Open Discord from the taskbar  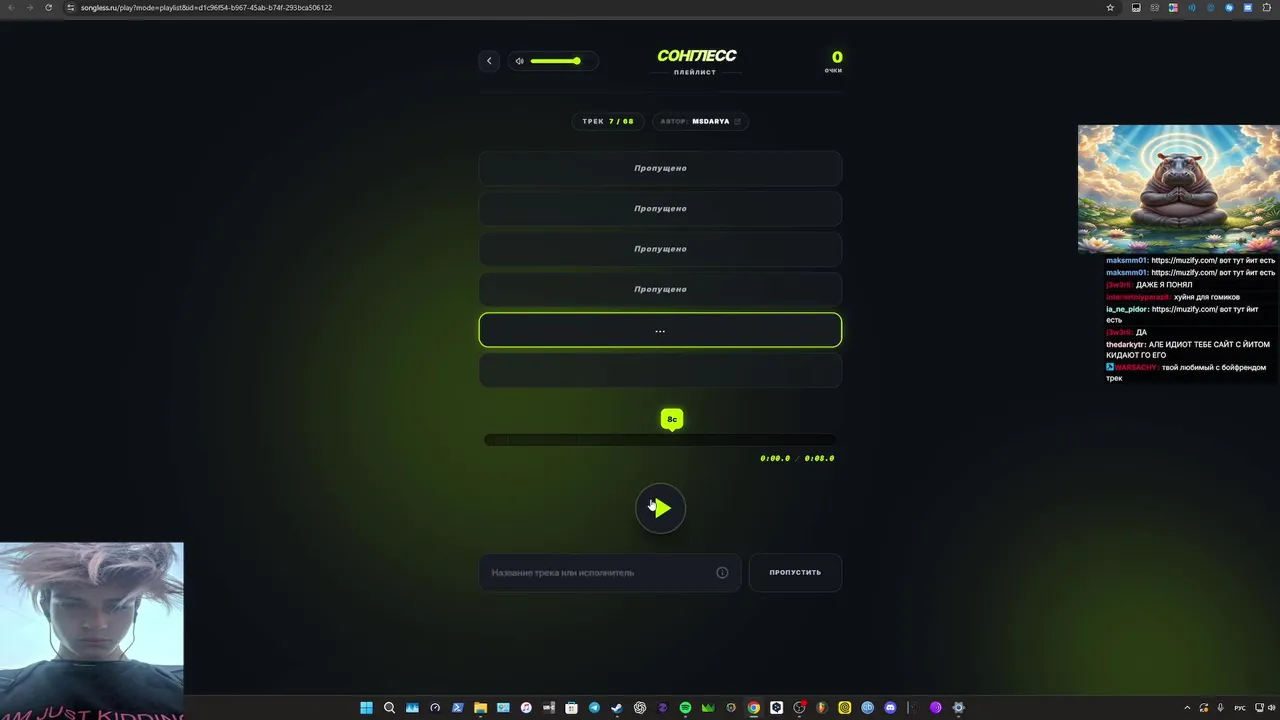coord(890,708)
